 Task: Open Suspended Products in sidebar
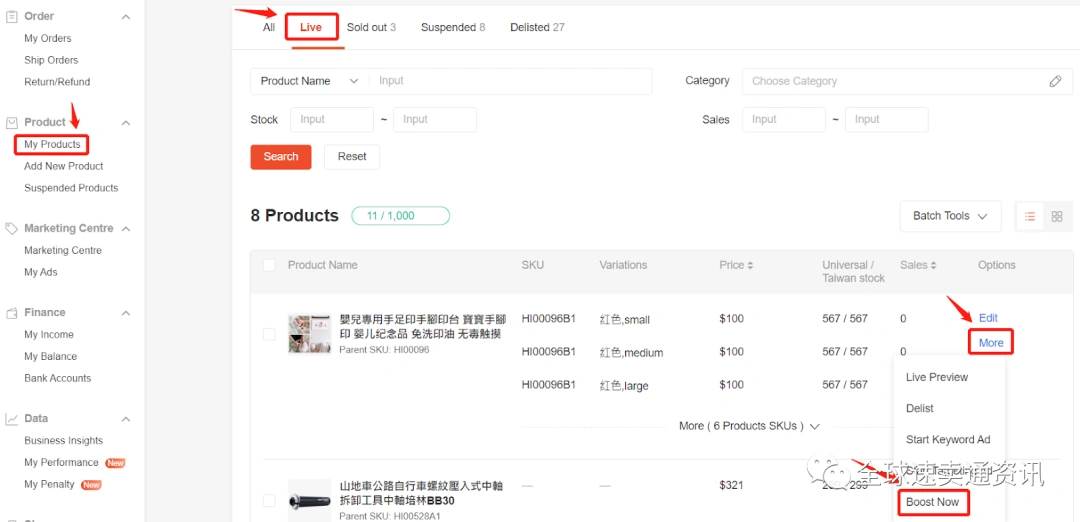[x=71, y=188]
